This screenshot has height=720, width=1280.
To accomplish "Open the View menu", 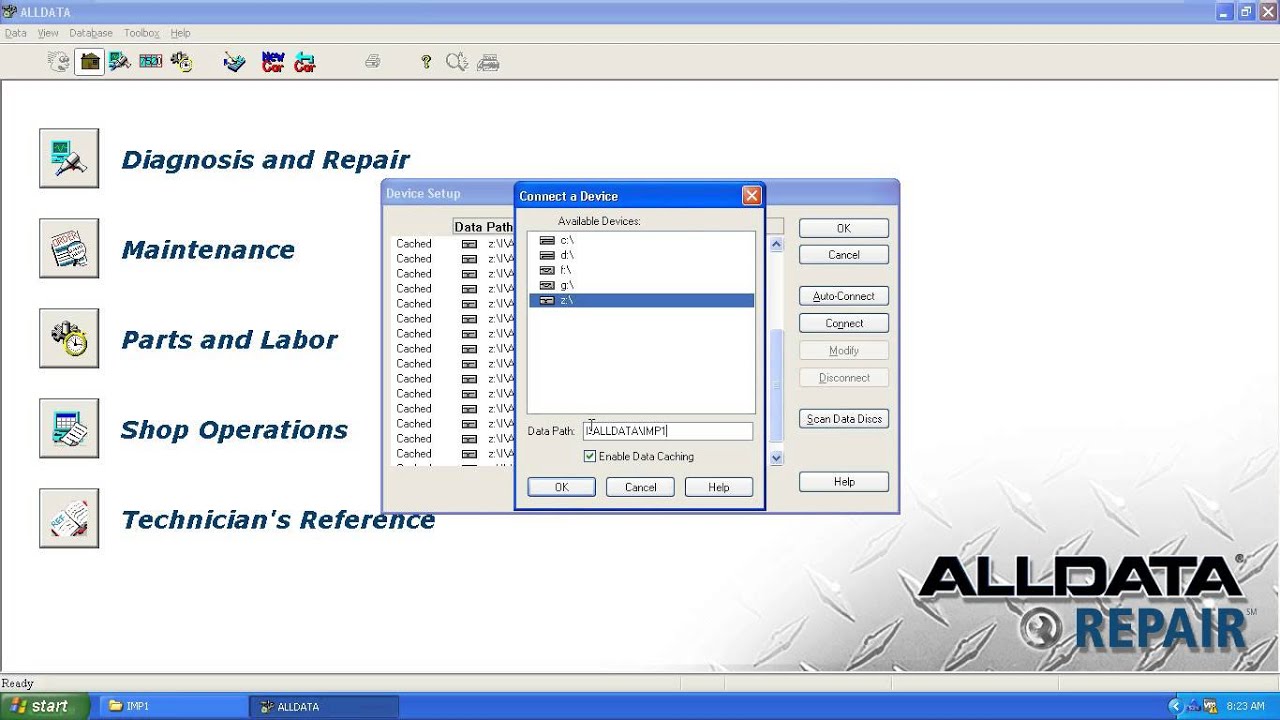I will tap(47, 33).
